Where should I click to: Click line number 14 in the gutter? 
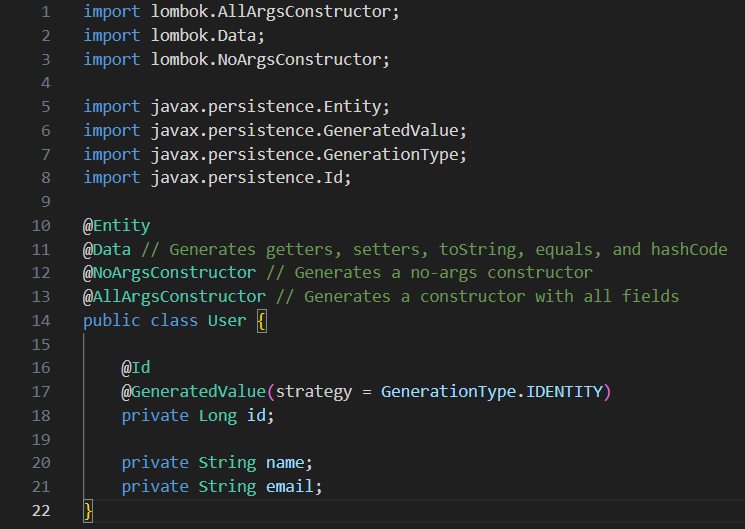[39, 320]
